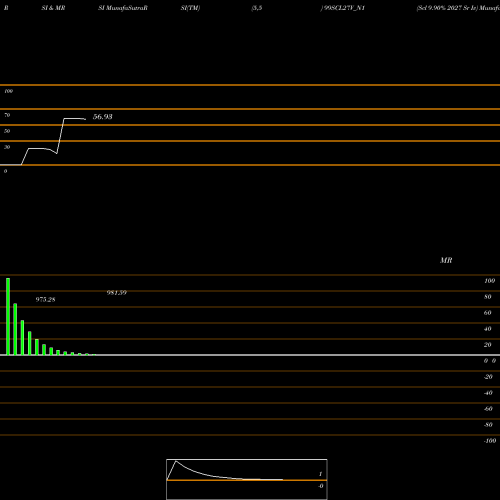
Task: Click the 981.39 price label
Action: point(117,292)
